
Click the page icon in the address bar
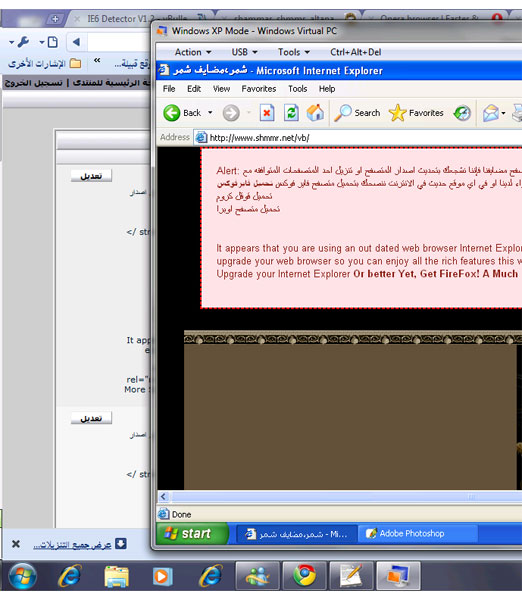[201, 137]
